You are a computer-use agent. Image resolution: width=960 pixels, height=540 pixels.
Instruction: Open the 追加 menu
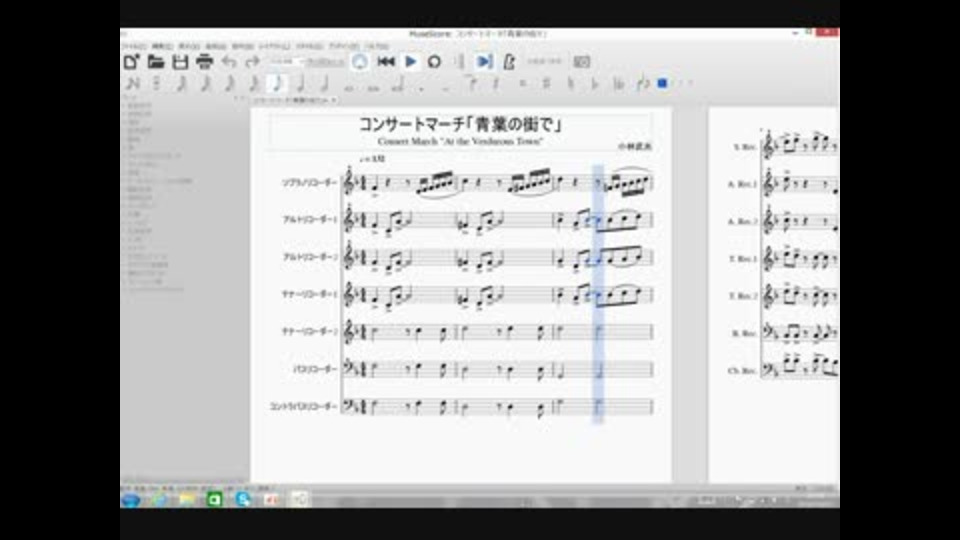(x=216, y=46)
